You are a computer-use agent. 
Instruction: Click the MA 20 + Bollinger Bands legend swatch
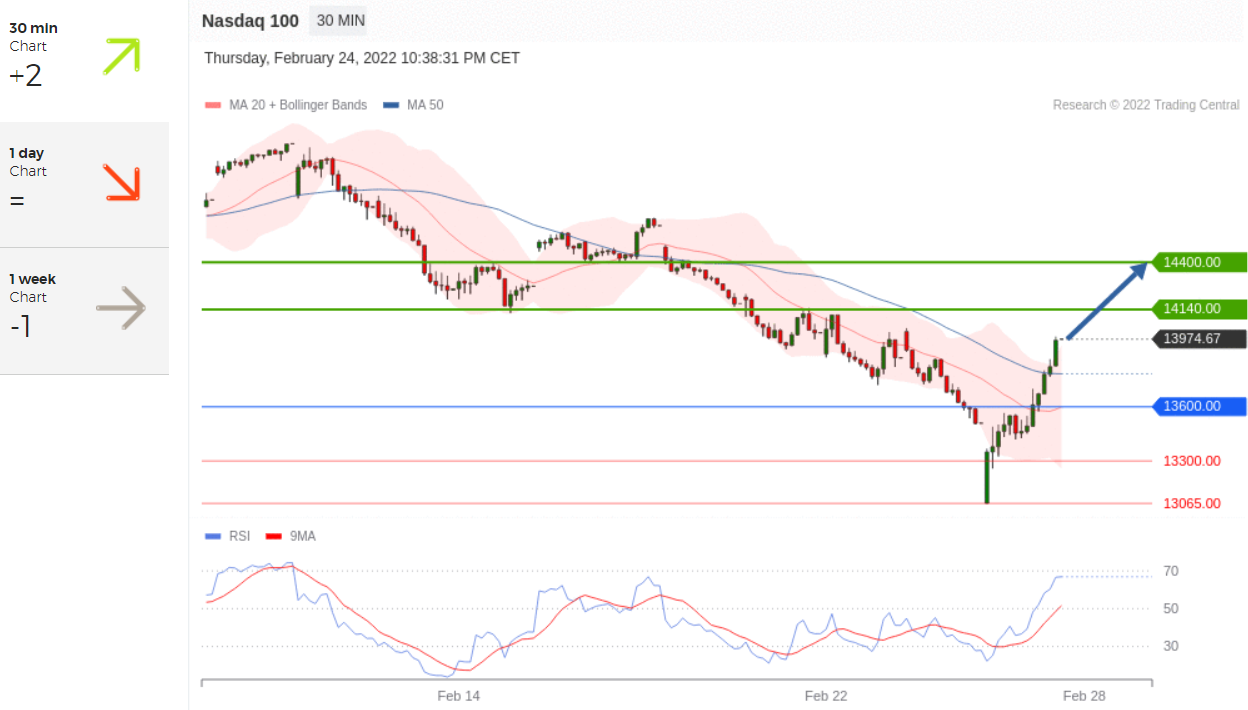(x=211, y=105)
